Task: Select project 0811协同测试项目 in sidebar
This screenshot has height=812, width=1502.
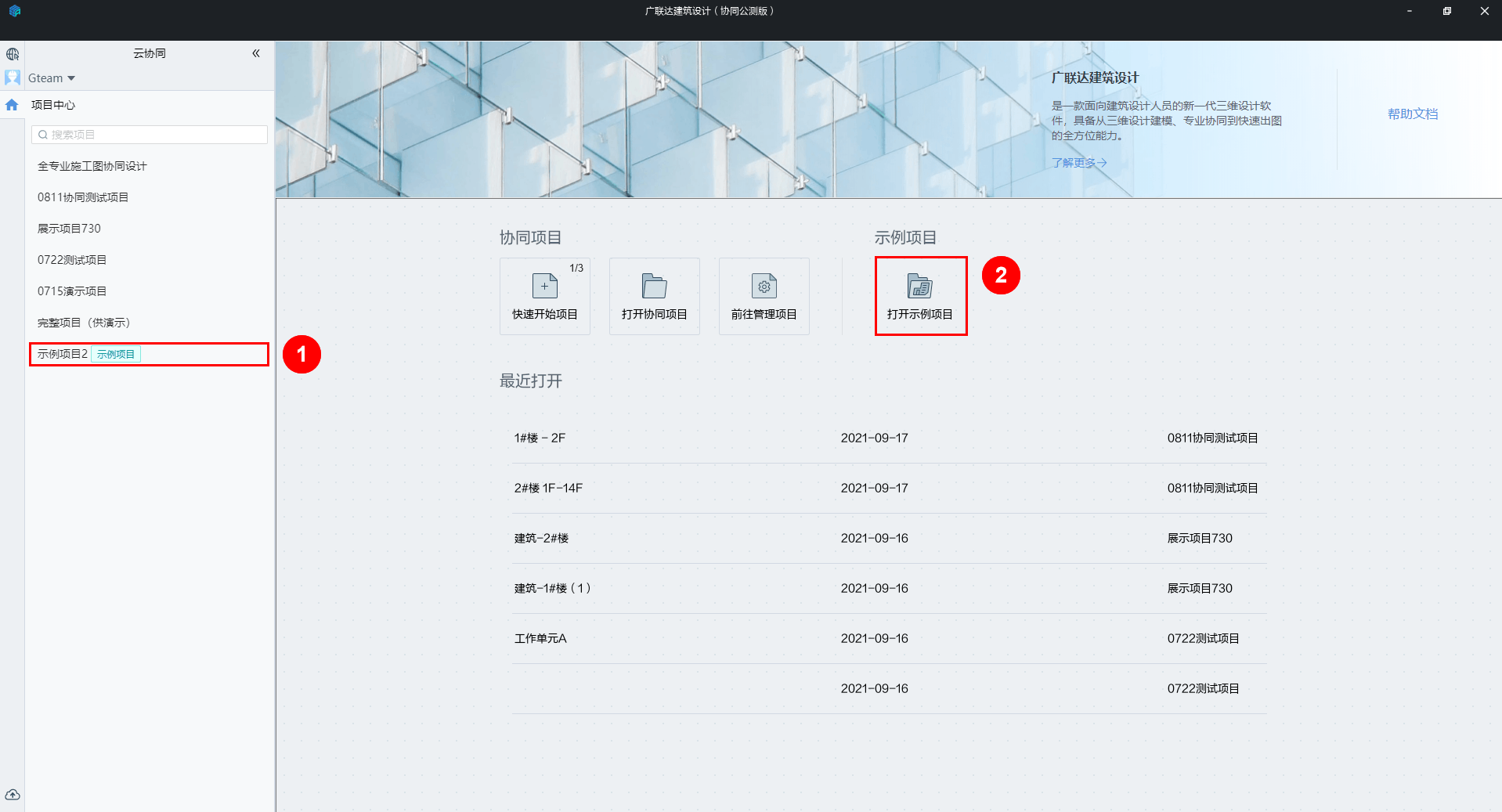Action: tap(83, 197)
